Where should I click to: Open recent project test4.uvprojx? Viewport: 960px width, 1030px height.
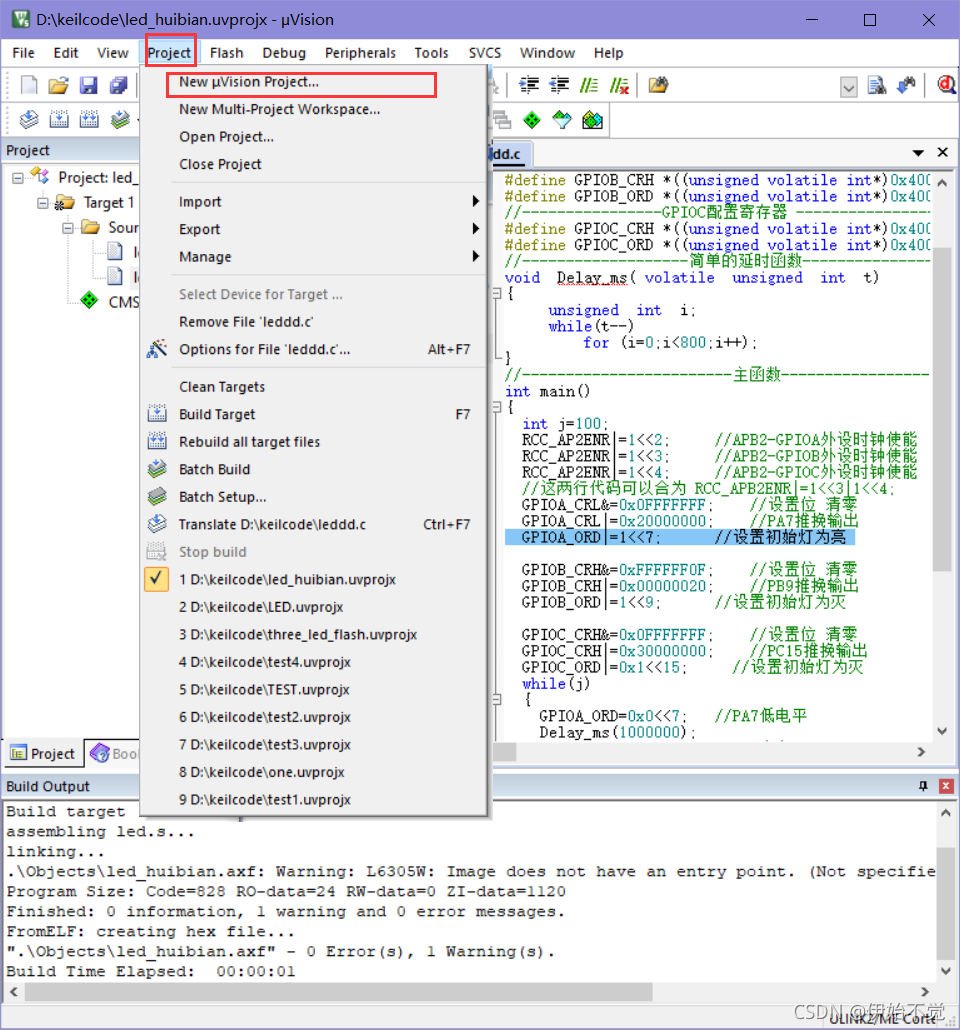pyautogui.click(x=314, y=662)
